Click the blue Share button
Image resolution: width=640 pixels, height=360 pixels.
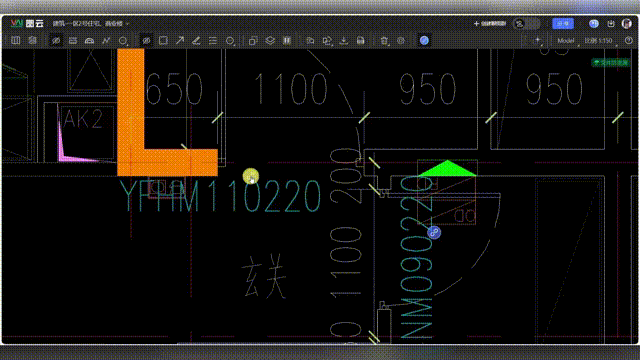(563, 24)
